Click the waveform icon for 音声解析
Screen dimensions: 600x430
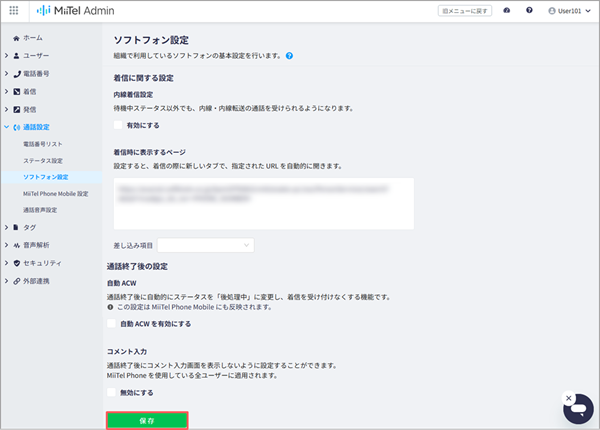pos(17,246)
